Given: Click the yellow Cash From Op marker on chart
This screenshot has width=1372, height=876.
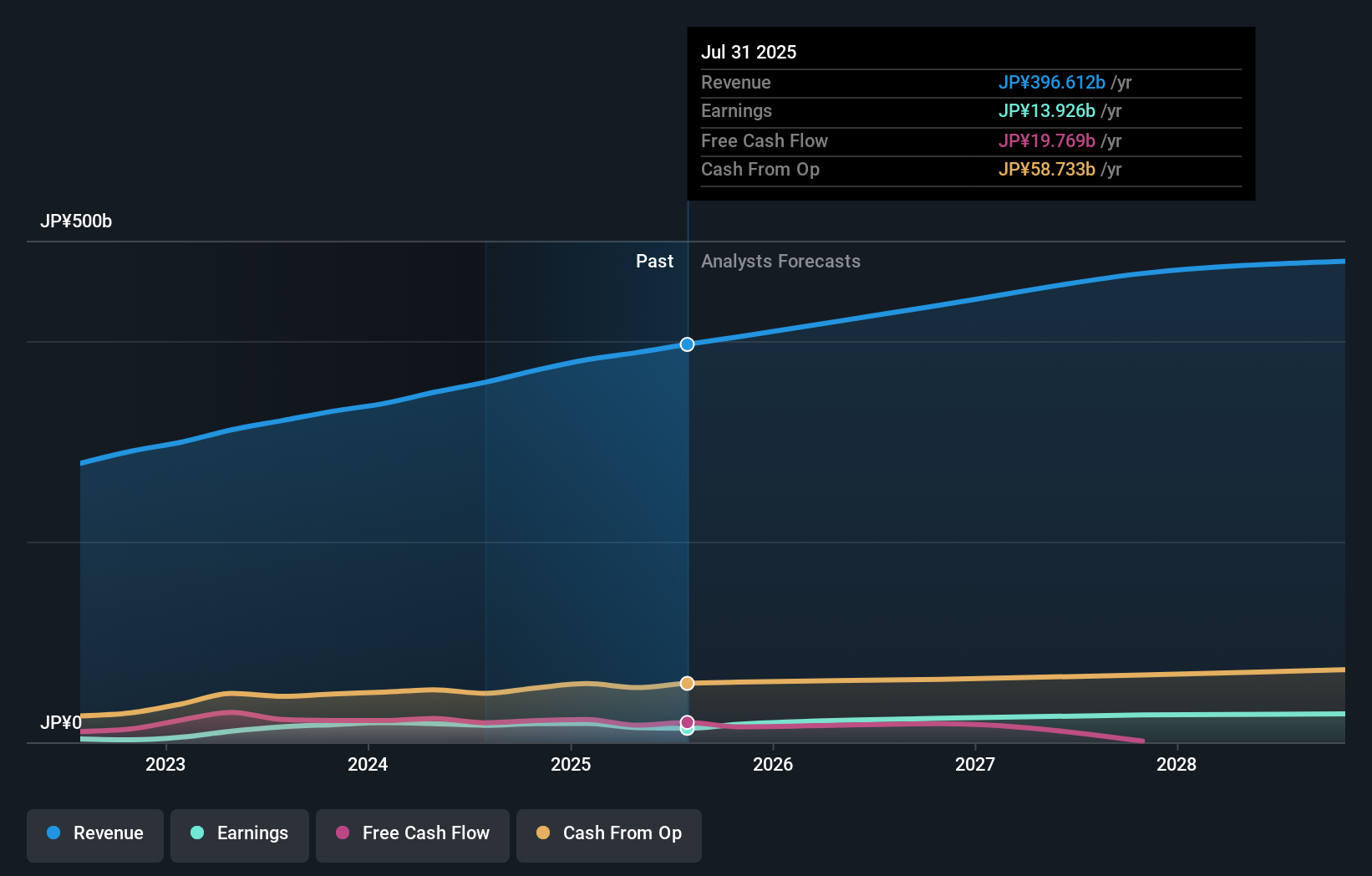Looking at the screenshot, I should click(x=687, y=683).
